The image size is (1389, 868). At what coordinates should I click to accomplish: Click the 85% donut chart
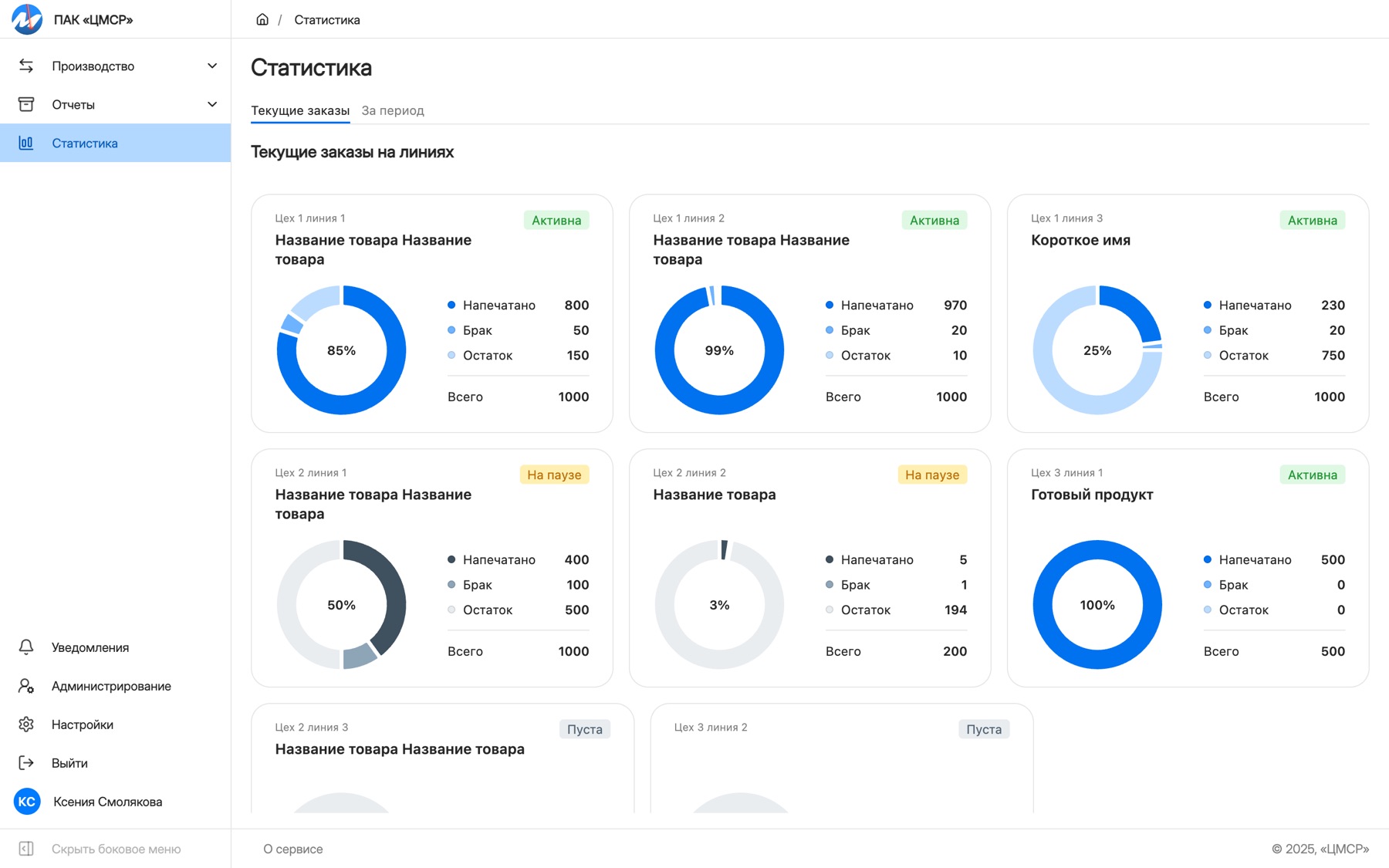tap(341, 350)
